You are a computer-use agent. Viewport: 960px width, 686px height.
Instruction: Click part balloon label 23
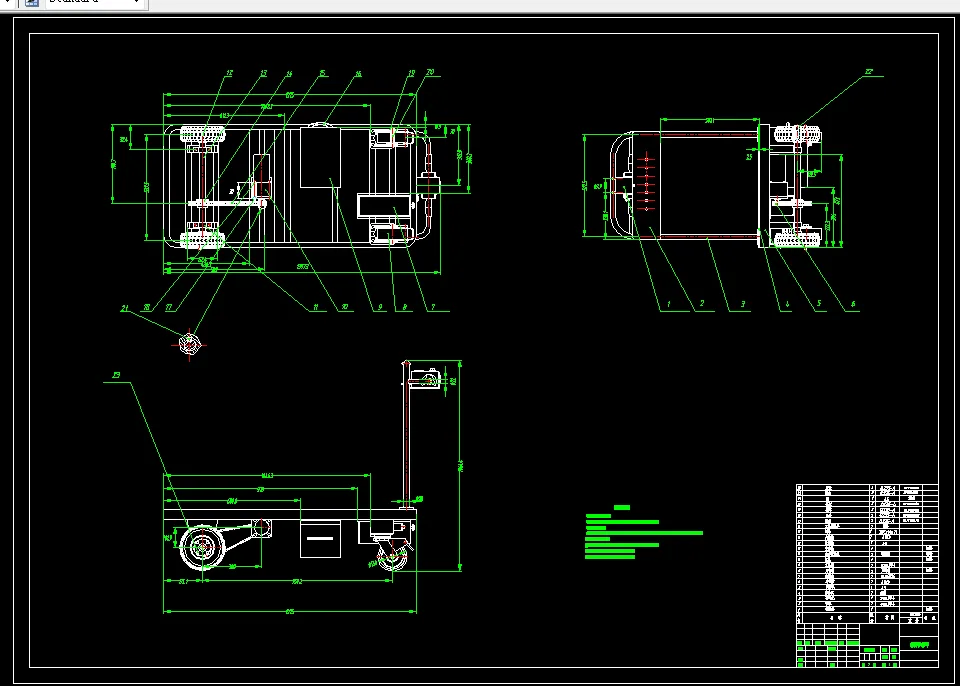116,375
